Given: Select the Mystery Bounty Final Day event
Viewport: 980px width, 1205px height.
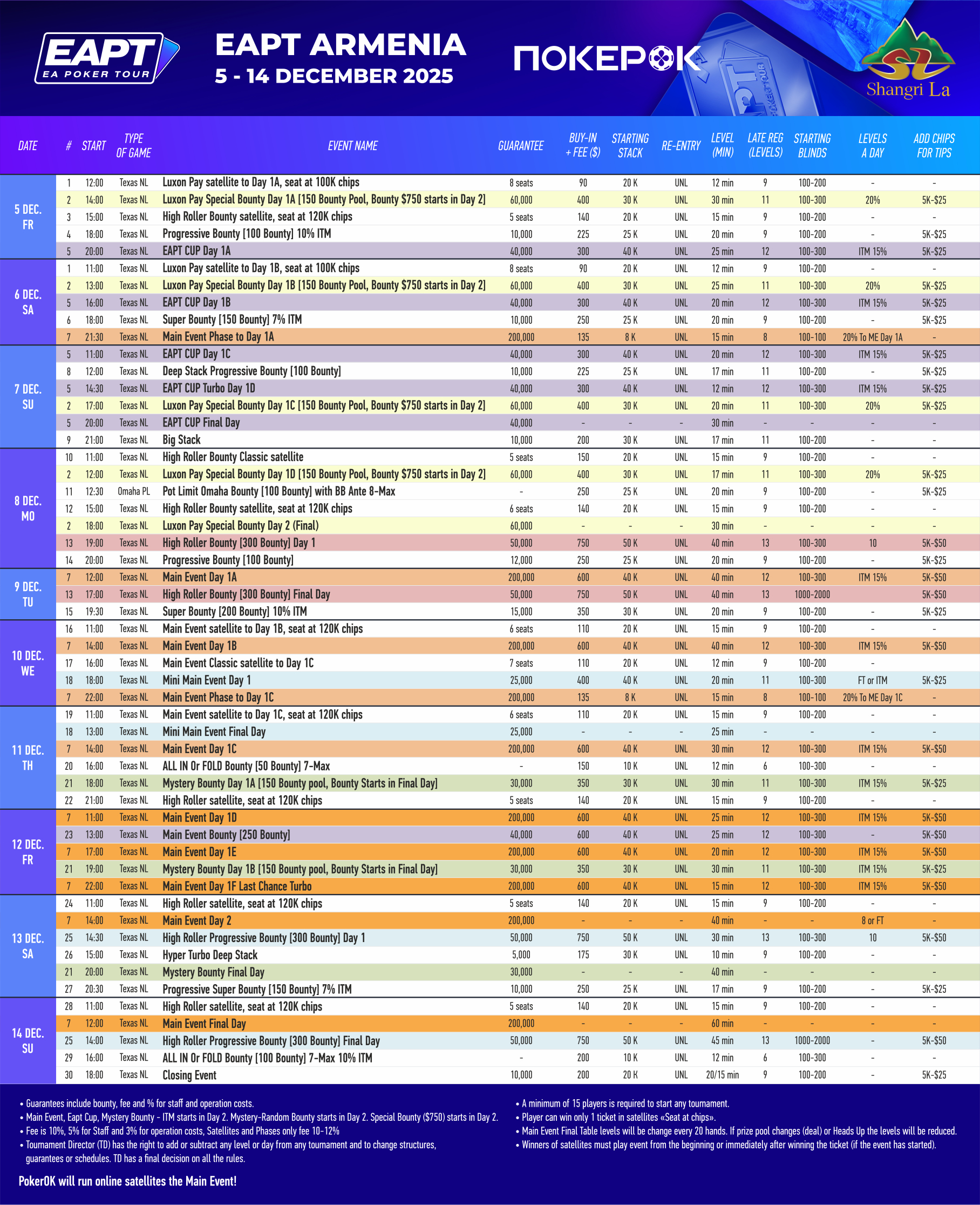Looking at the screenshot, I should 213,972.
